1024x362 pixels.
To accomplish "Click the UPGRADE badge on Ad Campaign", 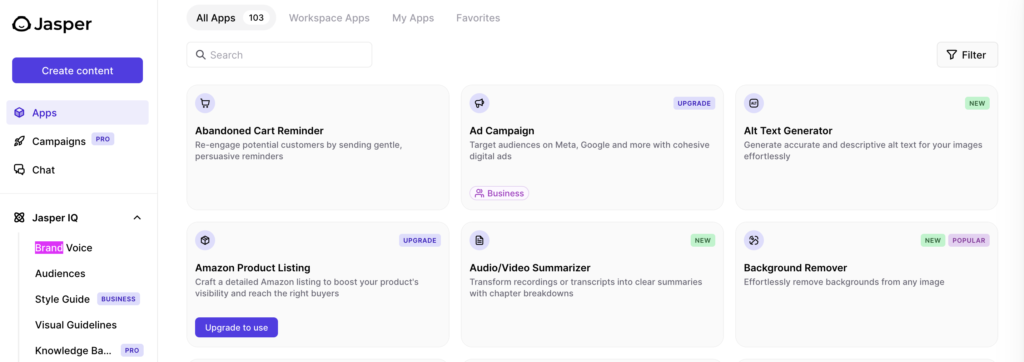I will pos(694,103).
